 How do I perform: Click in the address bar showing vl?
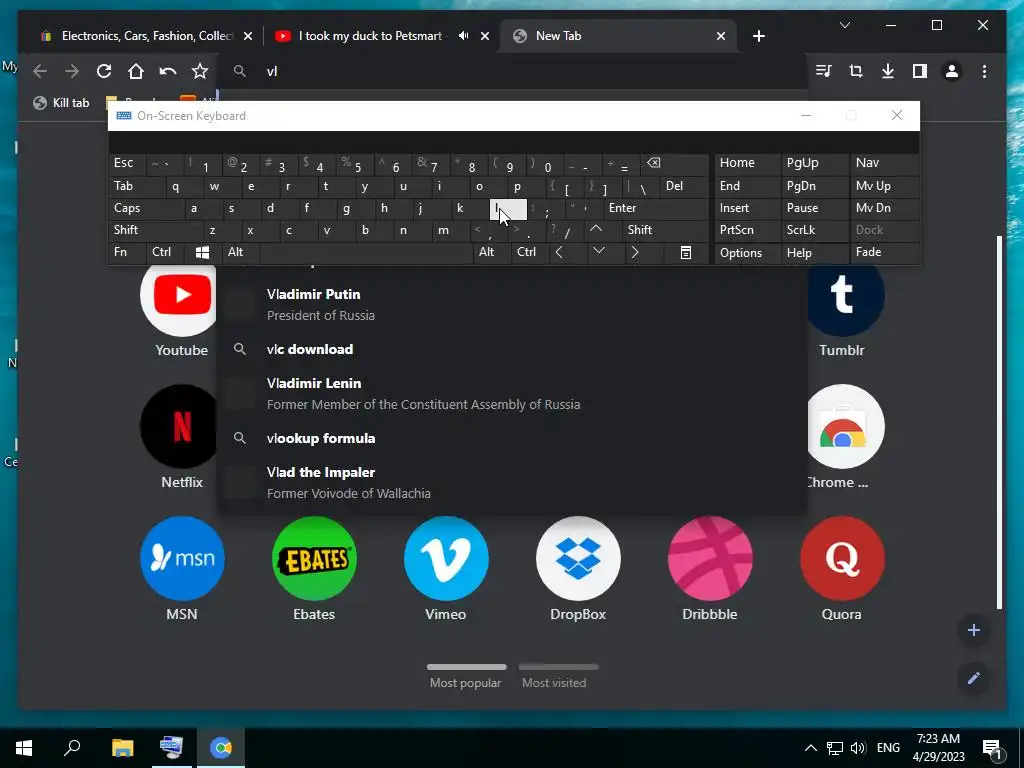(x=512, y=71)
